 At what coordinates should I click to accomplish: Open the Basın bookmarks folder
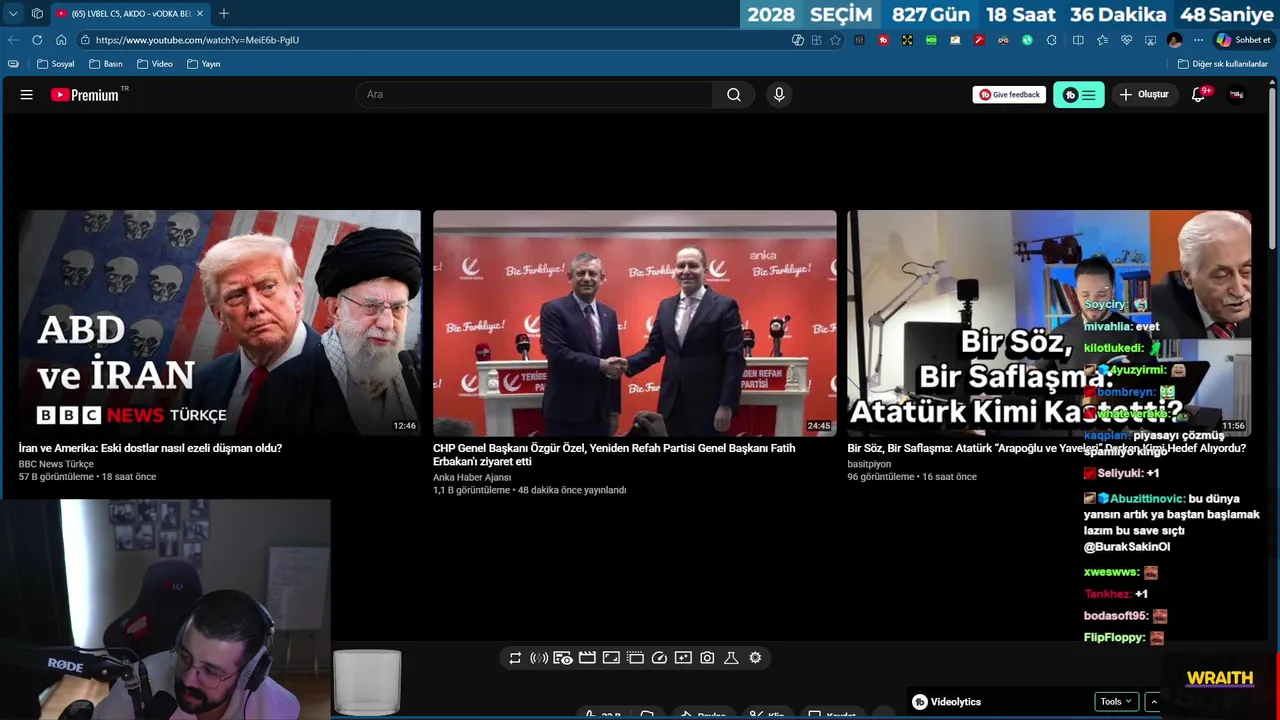coord(106,64)
